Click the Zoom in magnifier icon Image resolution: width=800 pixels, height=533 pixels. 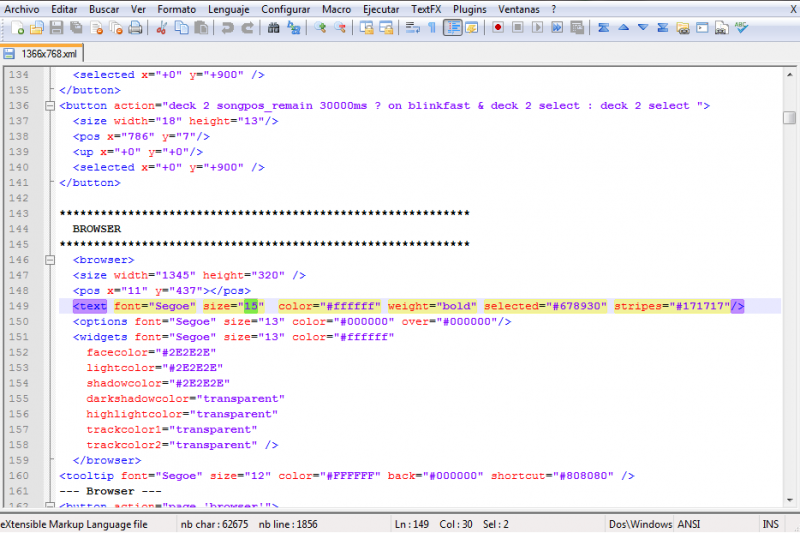(x=320, y=28)
